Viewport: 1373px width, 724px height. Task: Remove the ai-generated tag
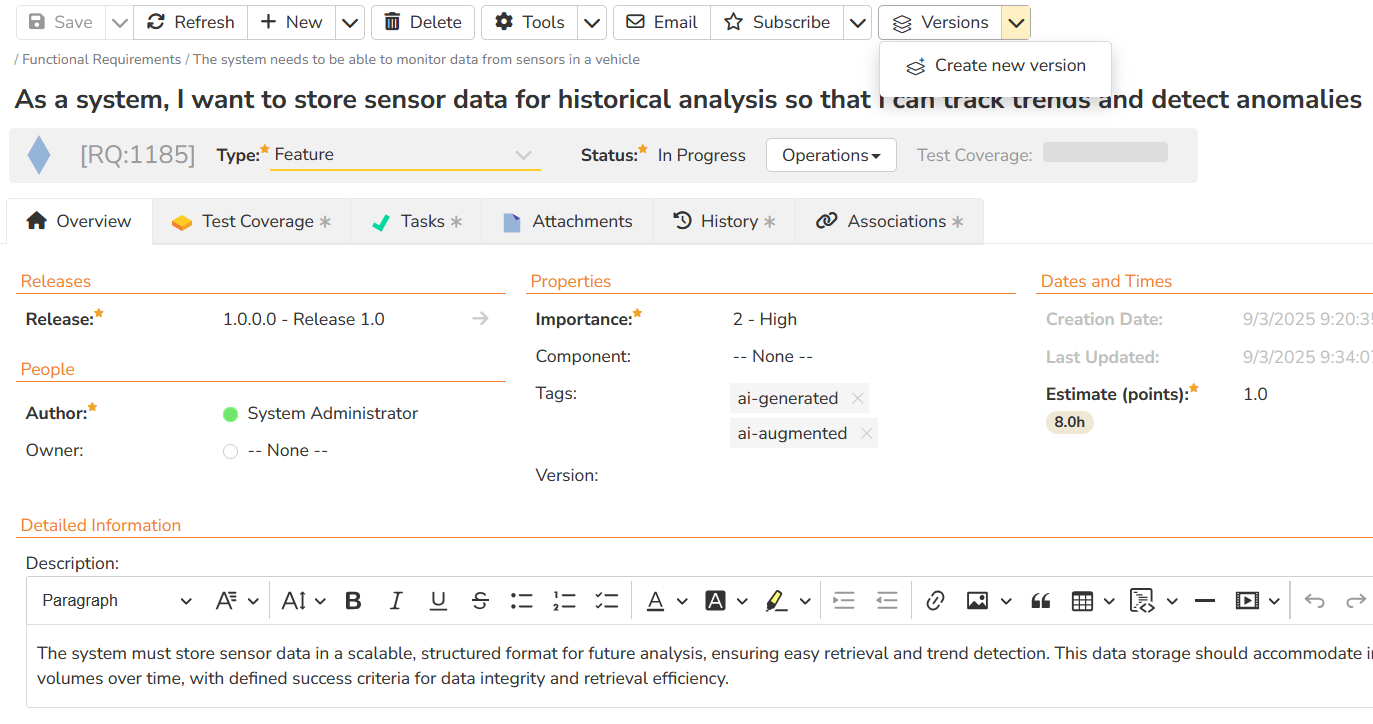[x=857, y=398]
